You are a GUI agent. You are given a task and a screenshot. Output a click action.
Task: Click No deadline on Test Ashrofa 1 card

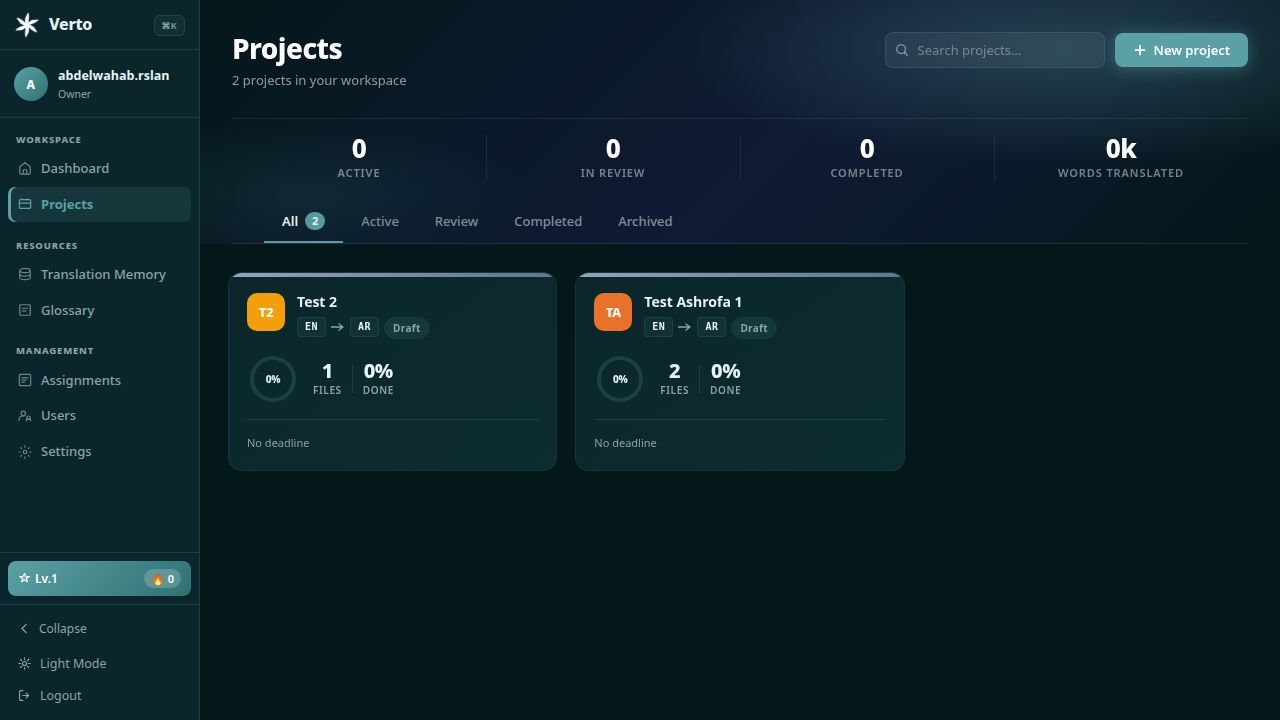tap(625, 443)
